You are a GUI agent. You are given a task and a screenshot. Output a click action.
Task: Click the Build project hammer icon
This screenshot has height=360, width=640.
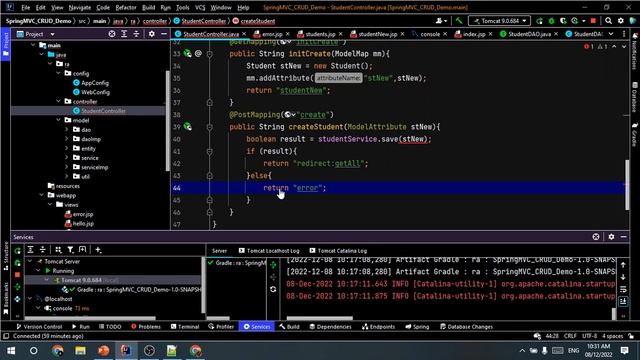(x=459, y=21)
